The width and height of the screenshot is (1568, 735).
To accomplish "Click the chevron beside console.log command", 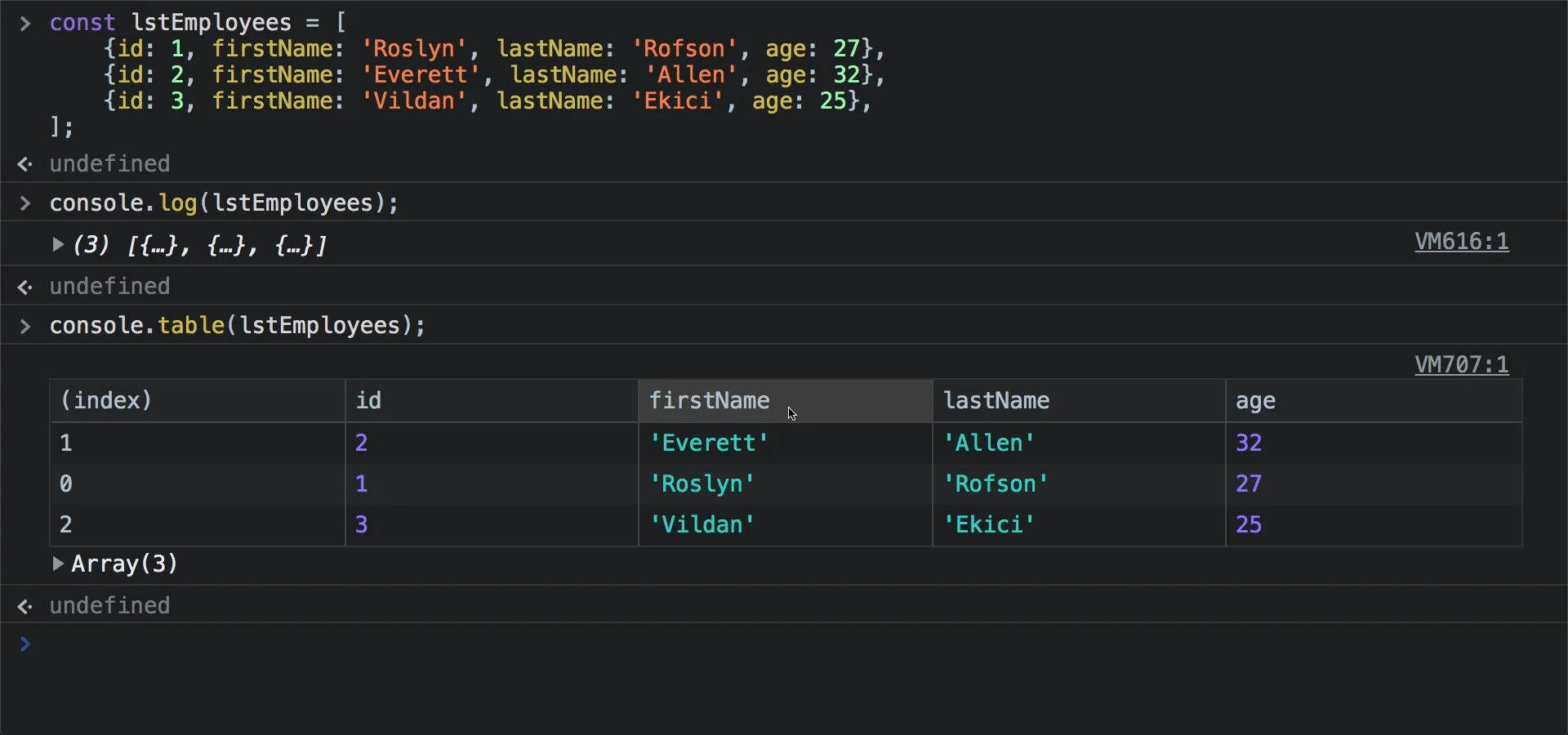I will [24, 203].
